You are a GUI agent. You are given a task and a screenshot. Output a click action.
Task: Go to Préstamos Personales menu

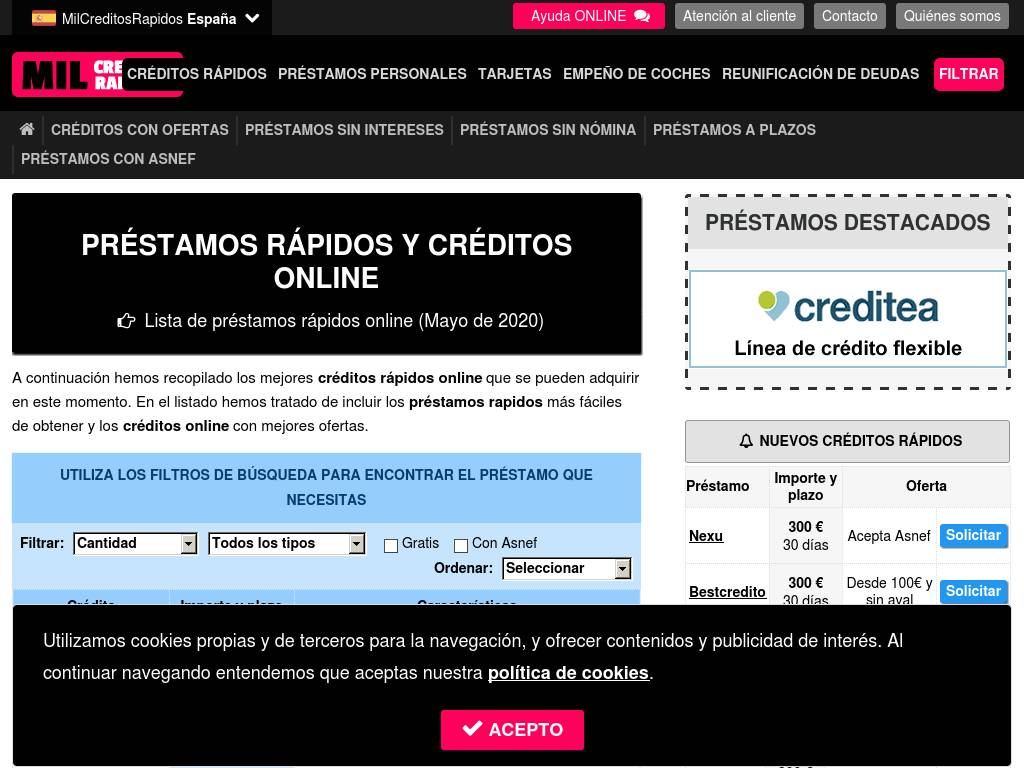pos(372,74)
